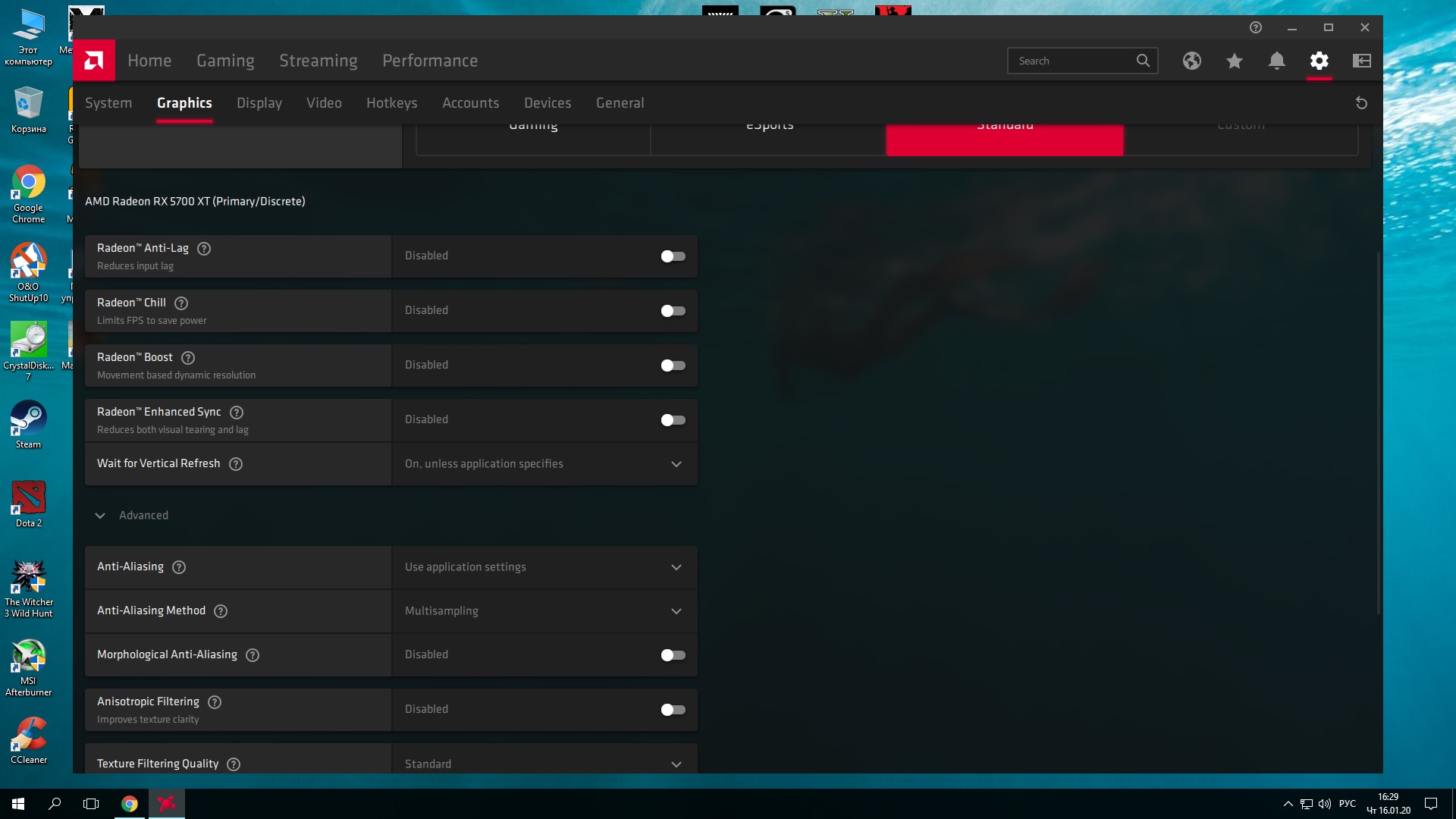The image size is (1456, 819).
Task: Open the notifications bell
Action: point(1276,61)
